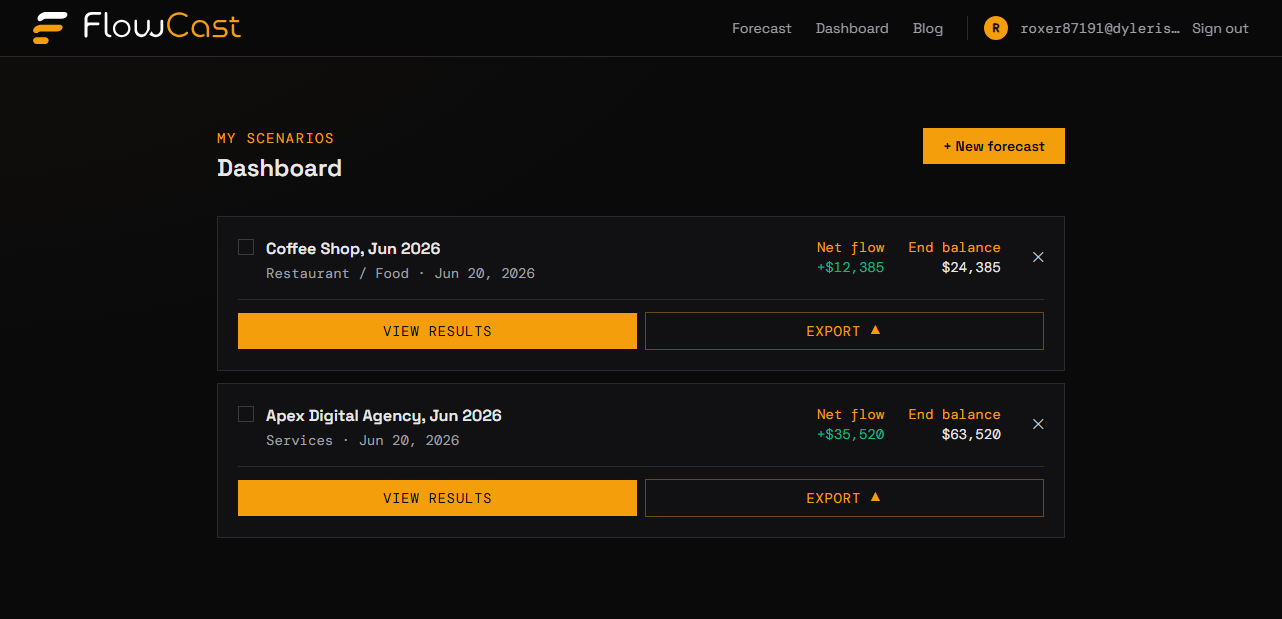Screen dimensions: 1282x619
Task: Open the roxer87191 account email link
Action: 1100,28
